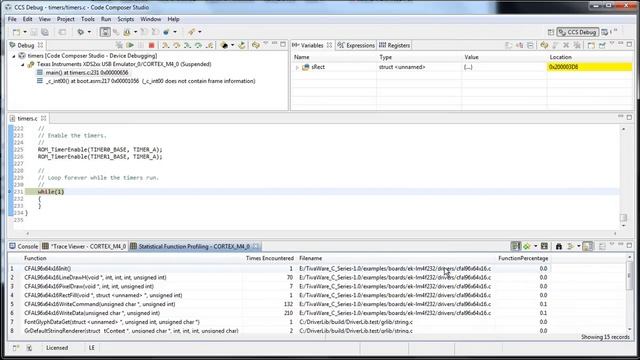
Task: Open the profiling view menu triangle
Action: point(612,244)
